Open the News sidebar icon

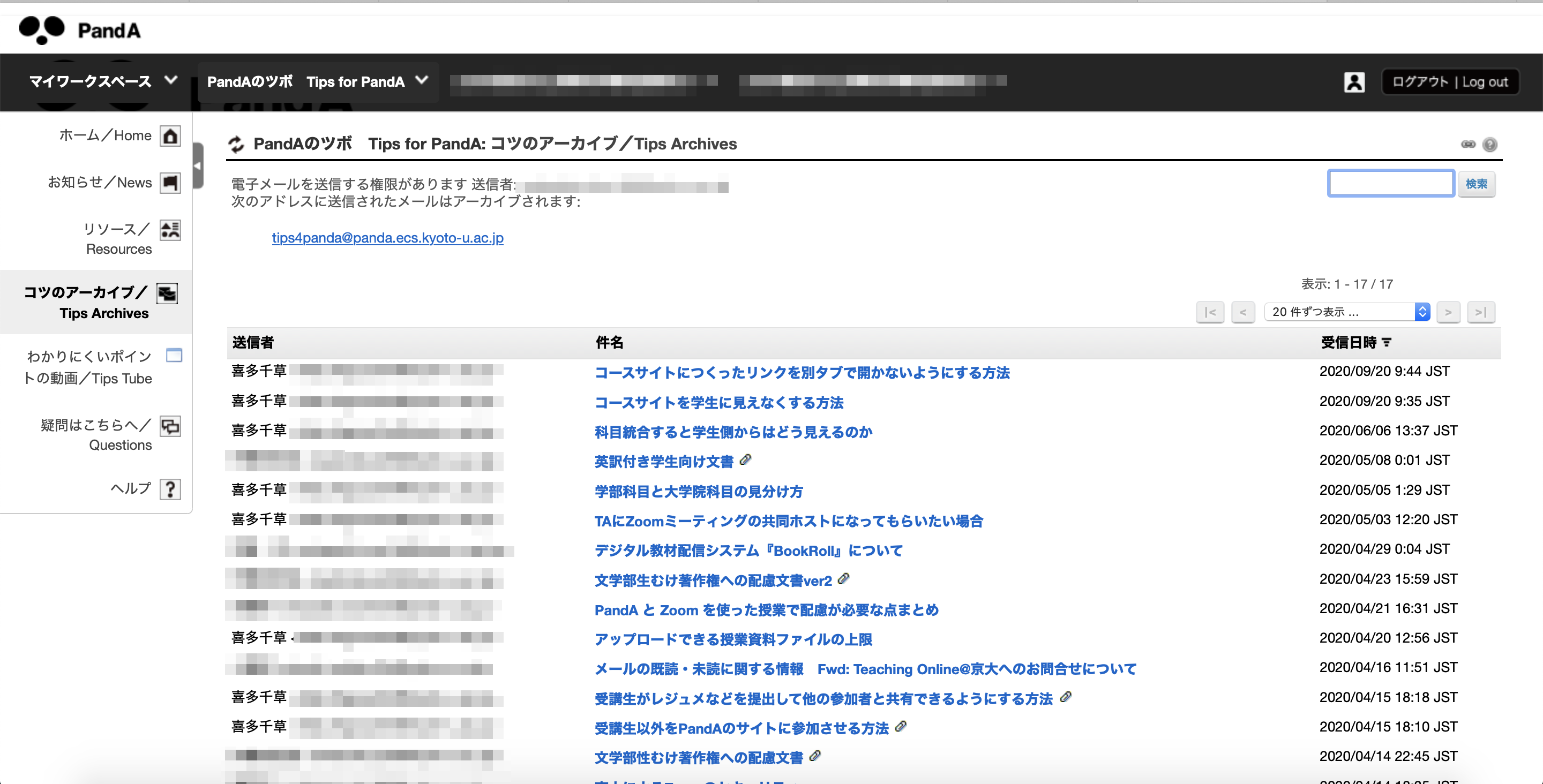(170, 183)
